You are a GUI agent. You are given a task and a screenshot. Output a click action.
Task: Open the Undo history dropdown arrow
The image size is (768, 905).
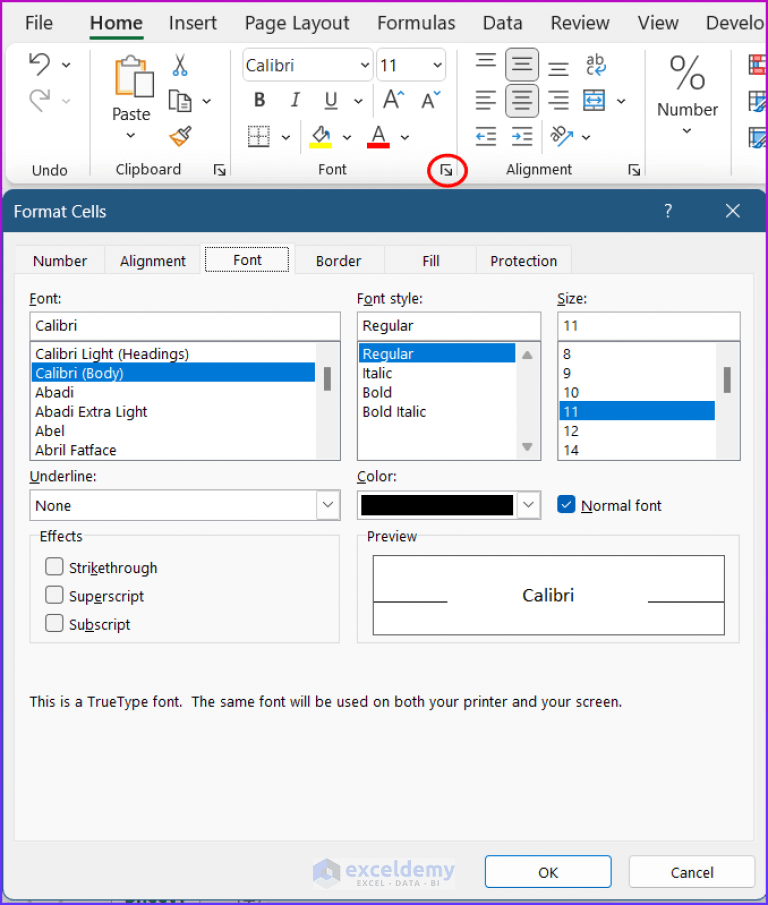(x=66, y=65)
